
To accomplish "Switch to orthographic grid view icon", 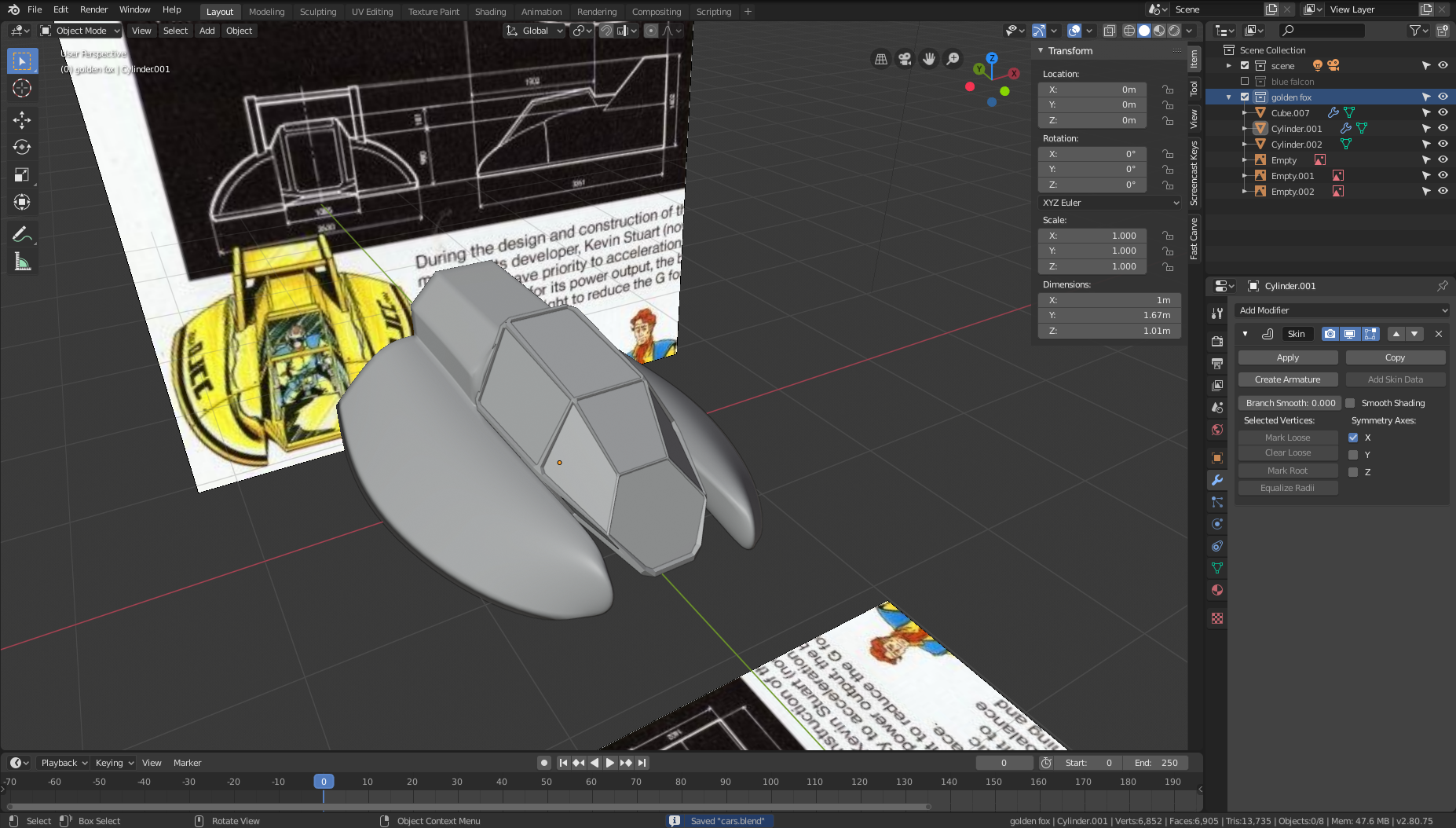I will click(881, 59).
